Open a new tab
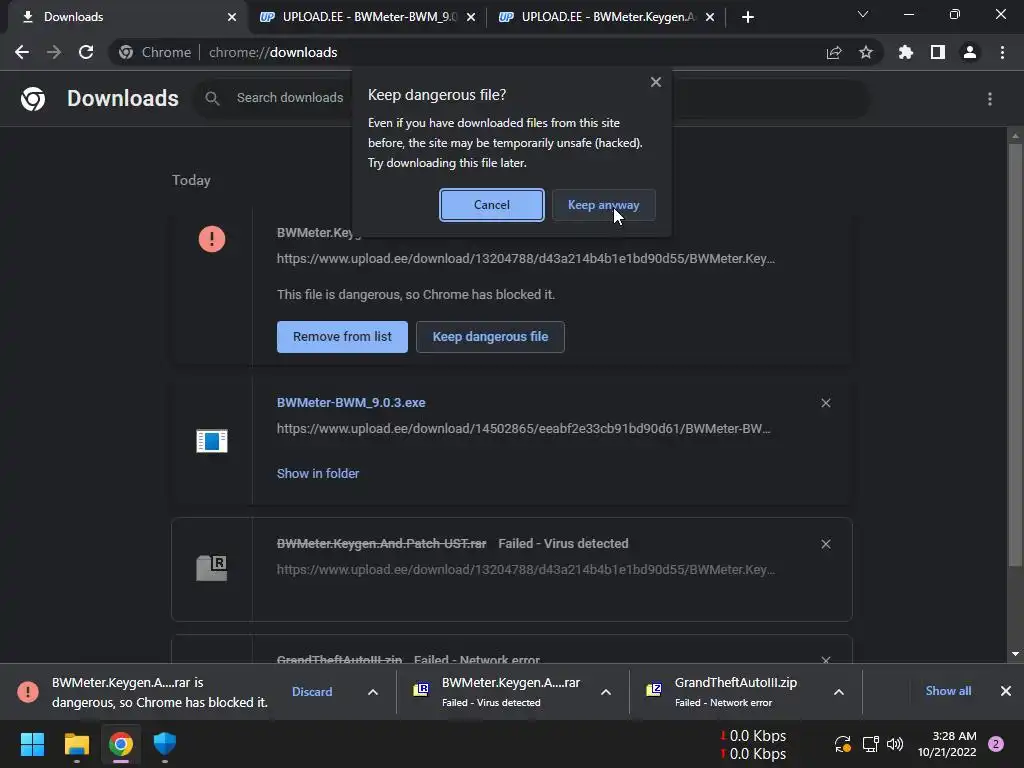 click(x=748, y=17)
